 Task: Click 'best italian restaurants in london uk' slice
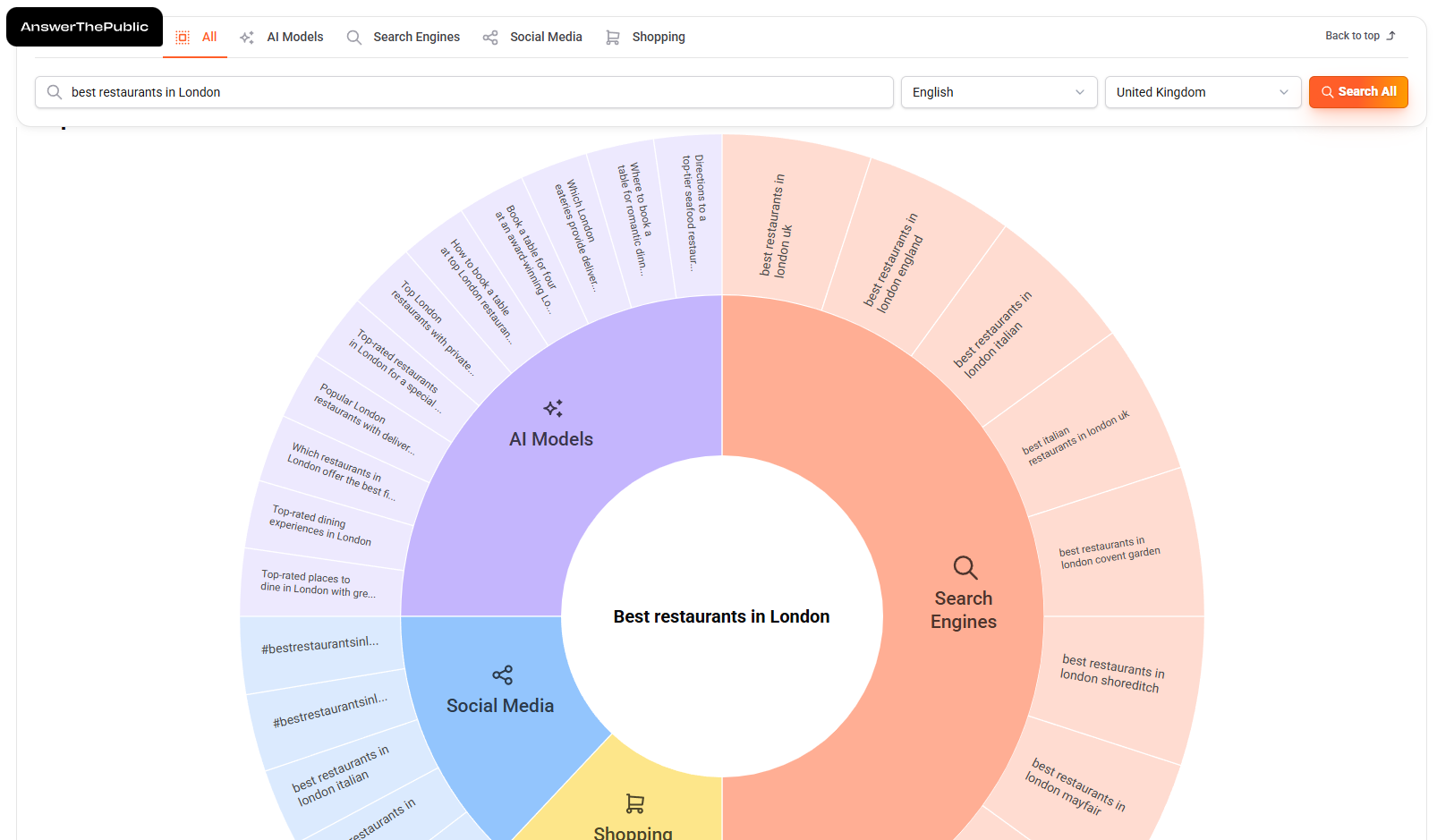(x=1076, y=437)
